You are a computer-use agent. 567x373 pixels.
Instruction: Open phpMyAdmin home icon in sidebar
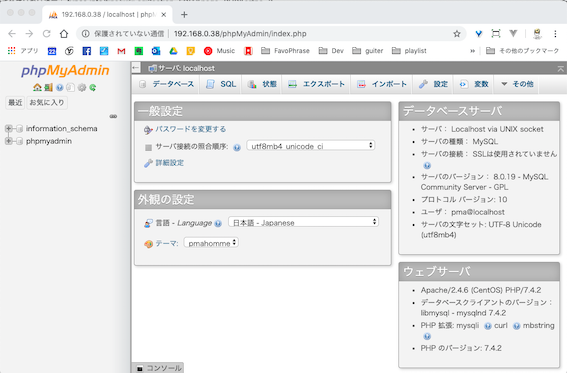click(37, 87)
